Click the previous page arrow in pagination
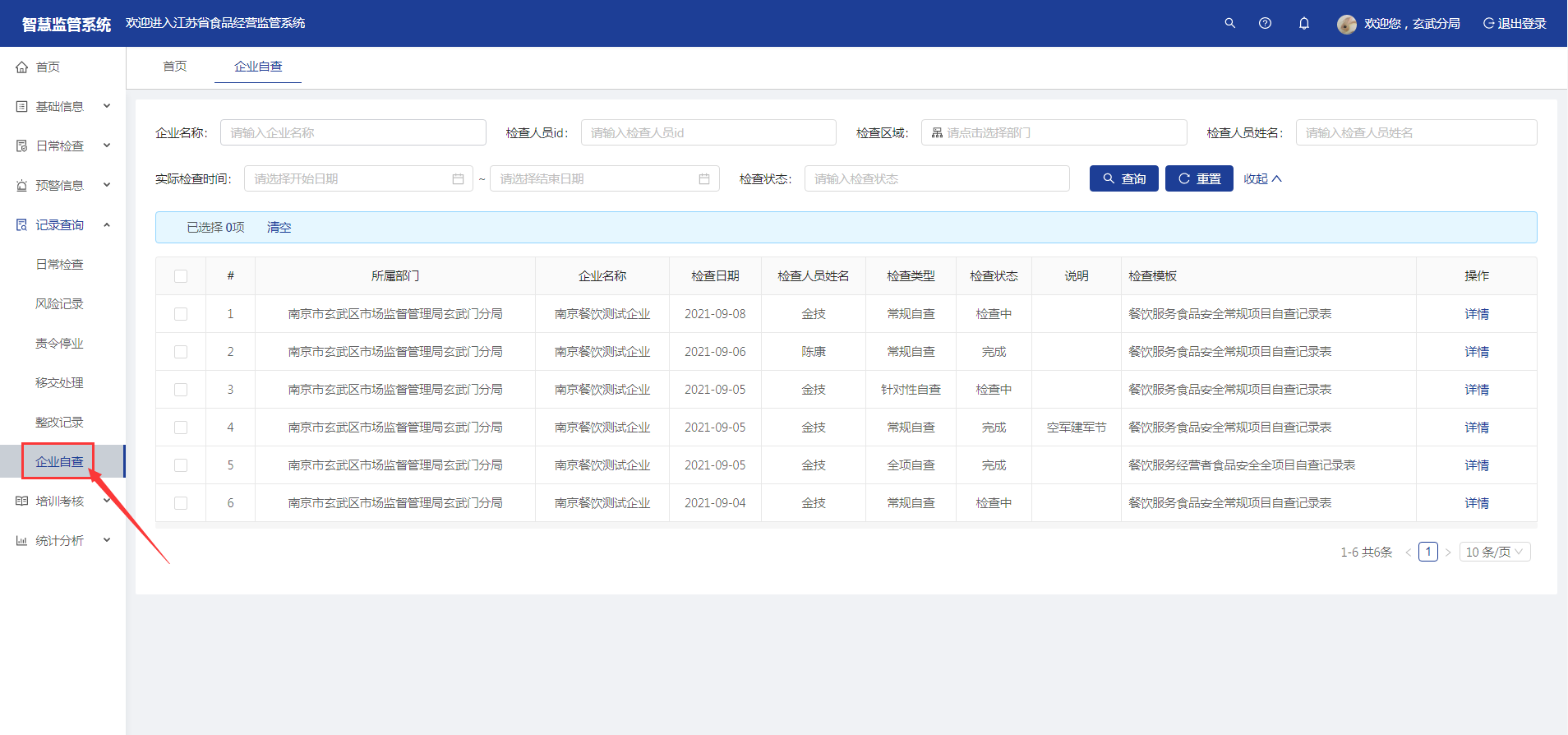Viewport: 1568px width, 735px height. pyautogui.click(x=1408, y=552)
